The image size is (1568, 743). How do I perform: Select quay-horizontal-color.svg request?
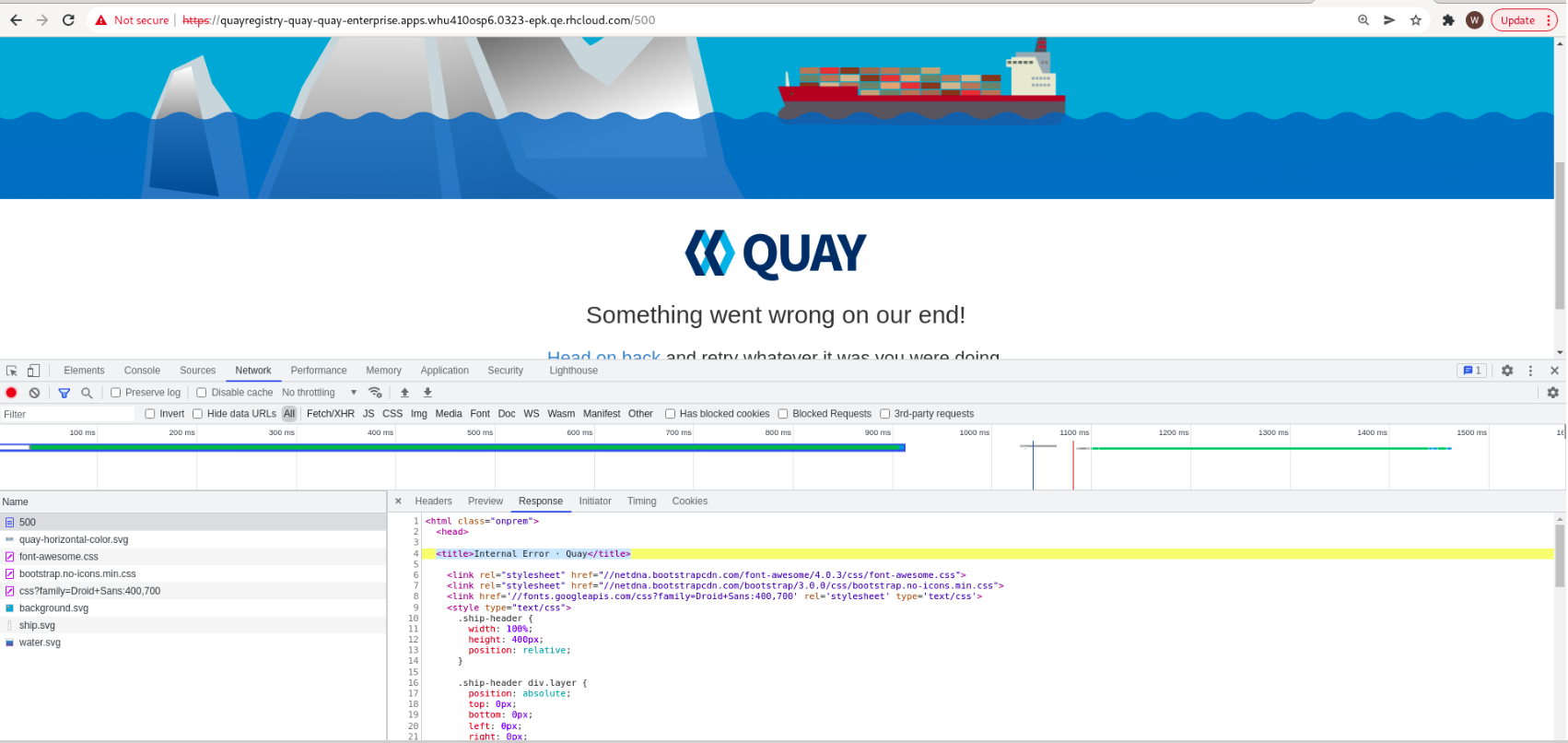(x=193, y=539)
